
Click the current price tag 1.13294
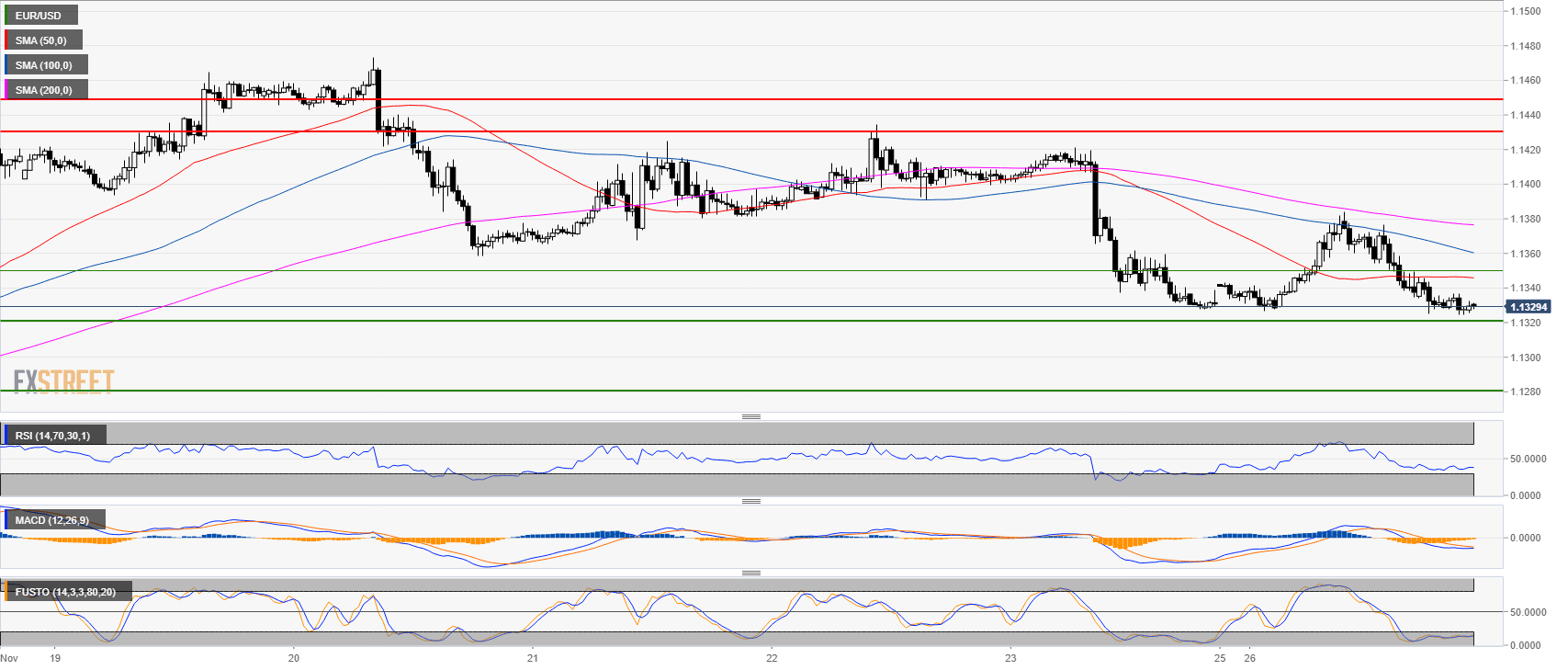click(1529, 307)
